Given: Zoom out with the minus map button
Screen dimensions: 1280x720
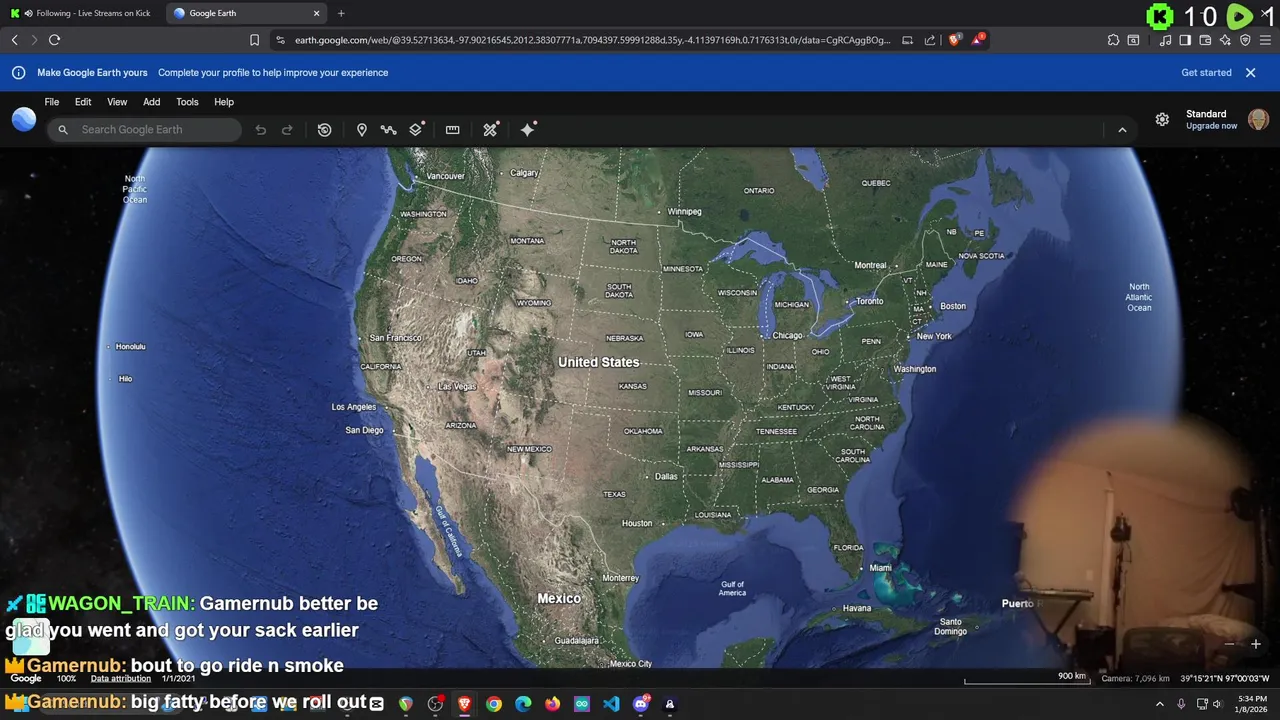Looking at the screenshot, I should (1230, 644).
